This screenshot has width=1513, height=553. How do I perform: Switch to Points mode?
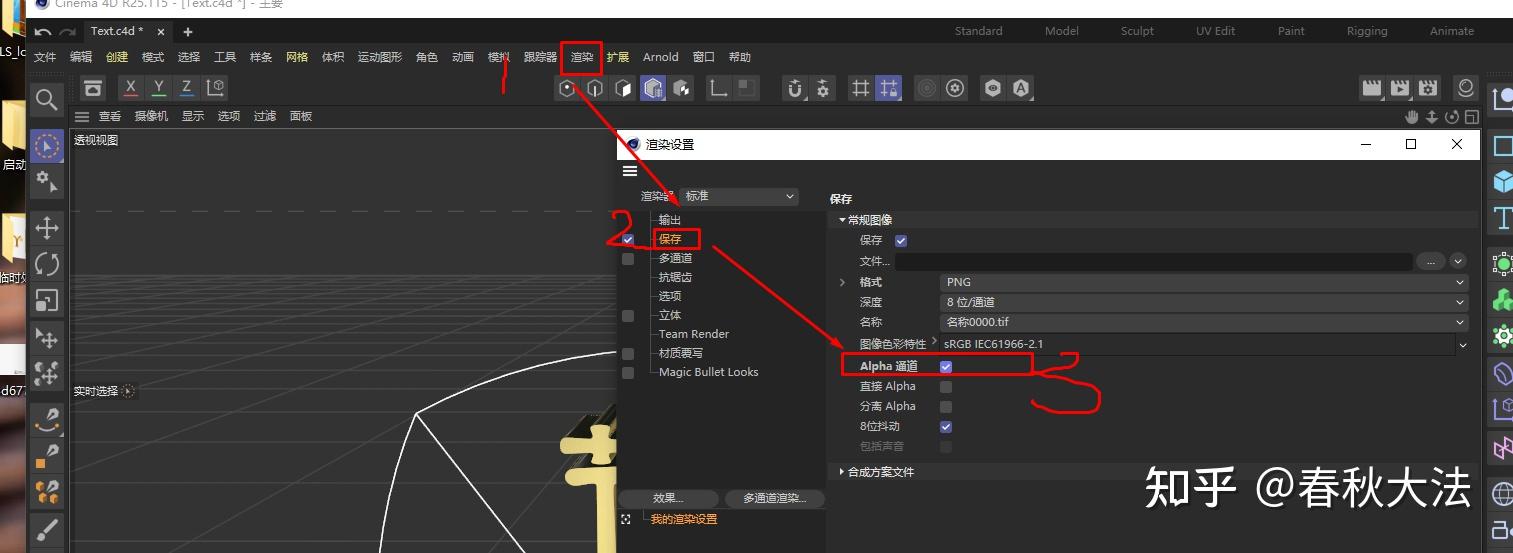click(x=567, y=89)
